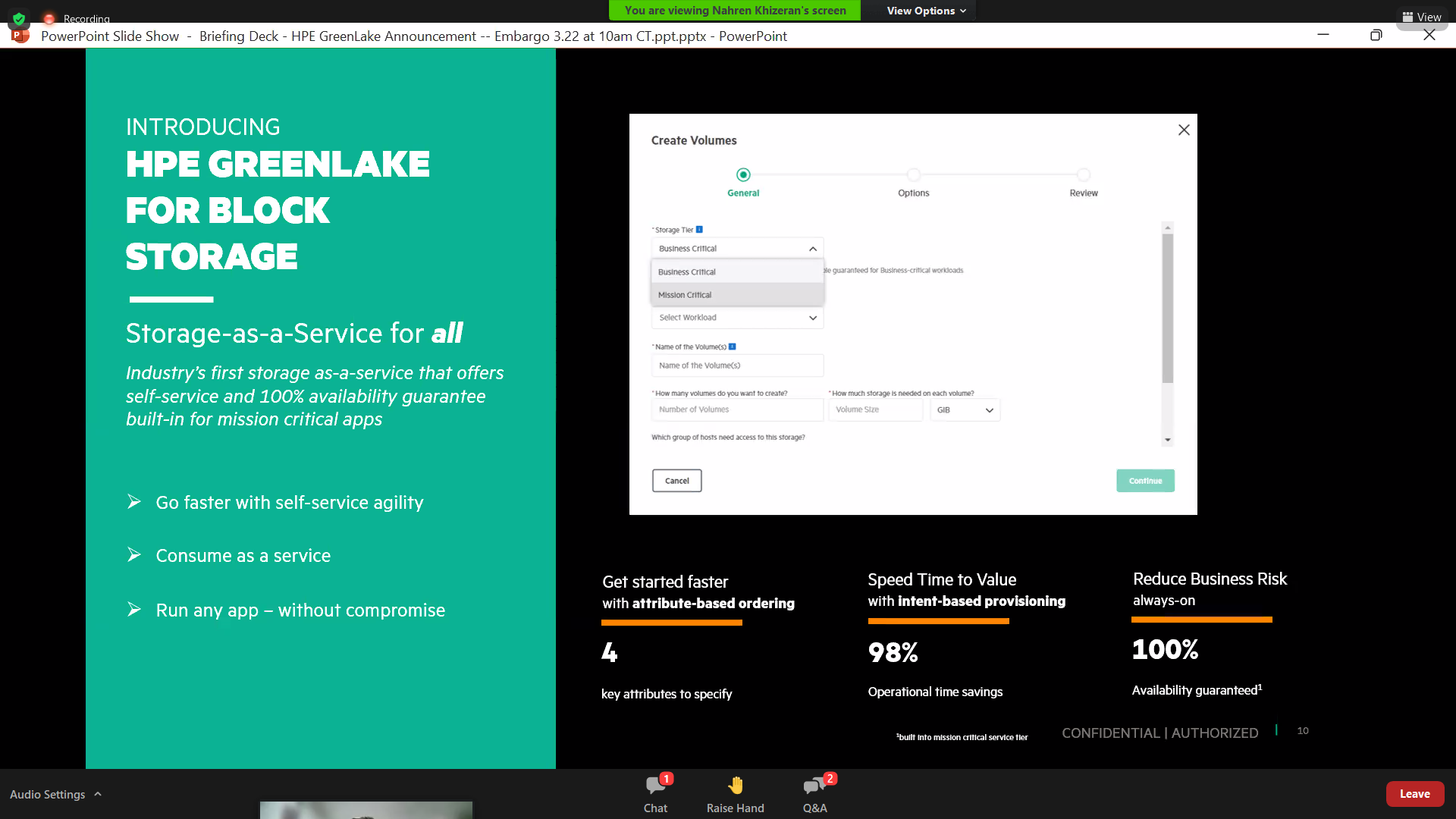Click the PowerPoint icon in the title bar

[19, 36]
